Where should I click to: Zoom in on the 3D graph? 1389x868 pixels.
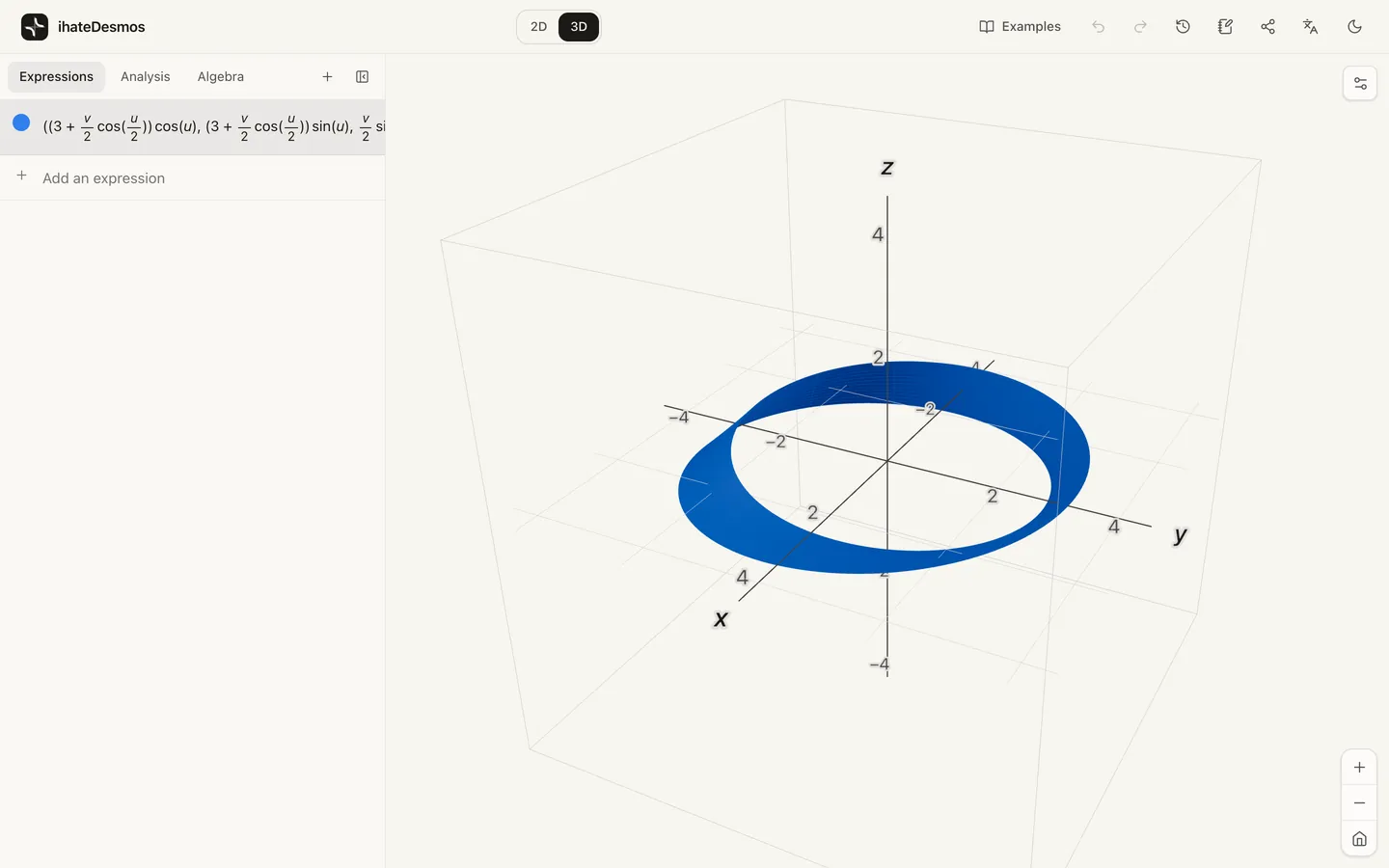click(1359, 768)
